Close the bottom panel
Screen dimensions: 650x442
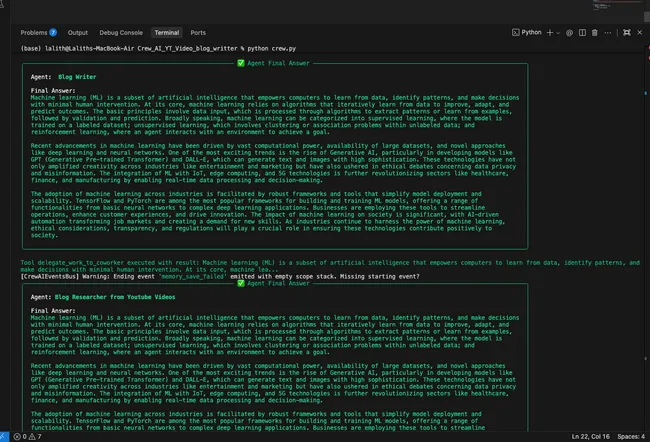click(x=640, y=32)
